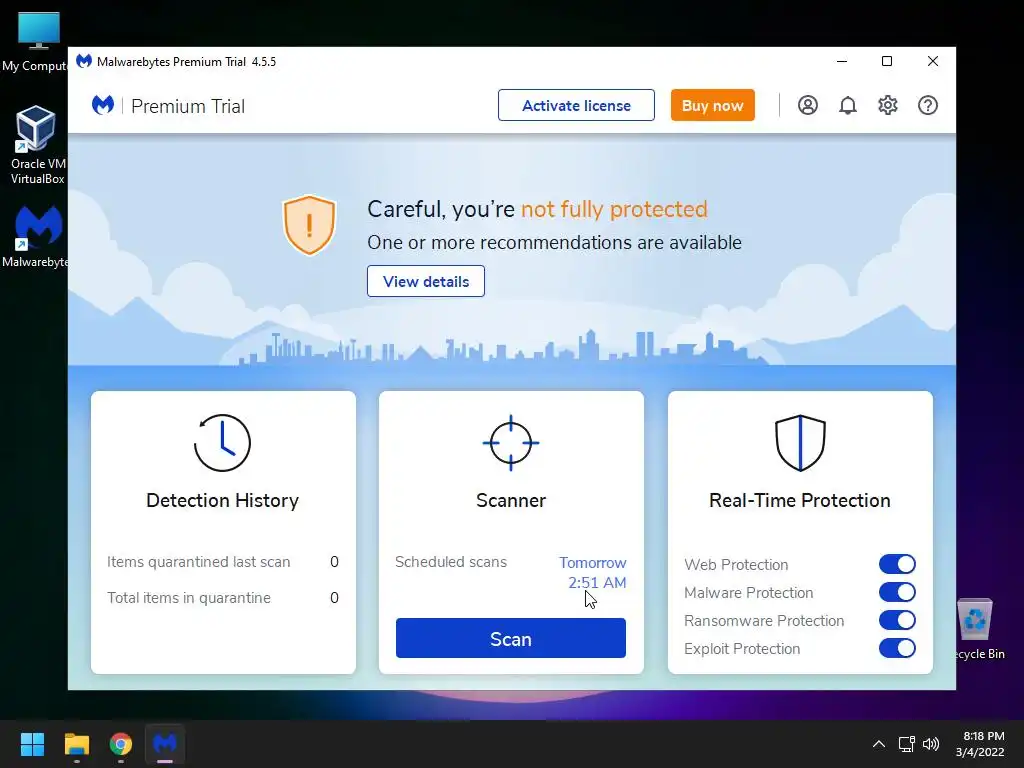Click Items quarantined last scan row

[x=223, y=562]
